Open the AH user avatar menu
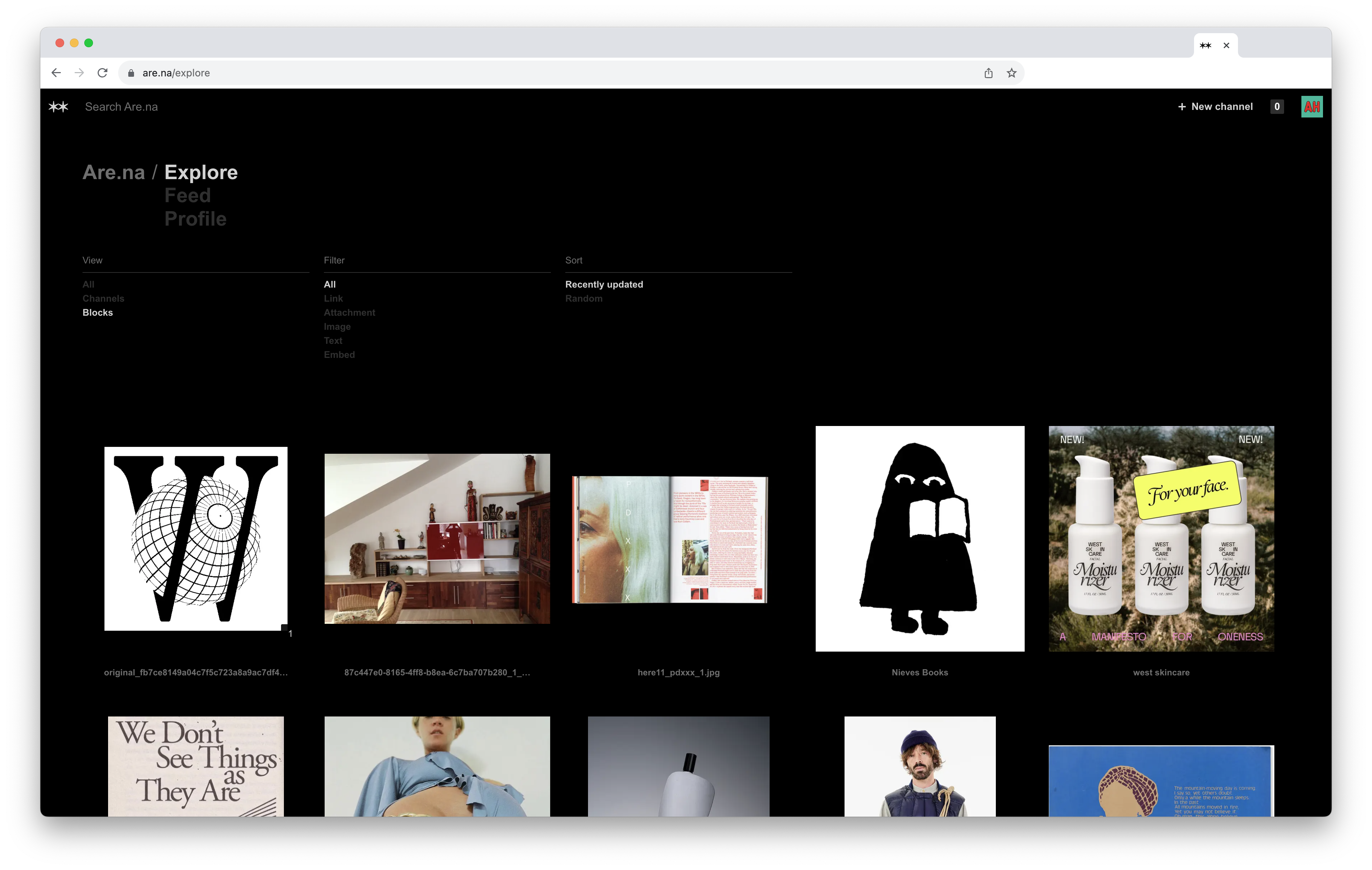This screenshot has height=870, width=1372. (x=1311, y=107)
